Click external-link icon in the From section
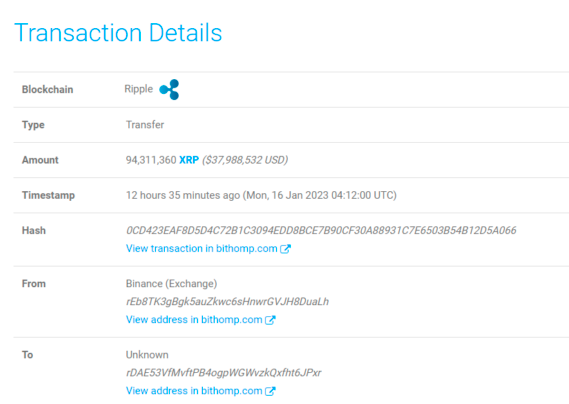 click(x=270, y=320)
